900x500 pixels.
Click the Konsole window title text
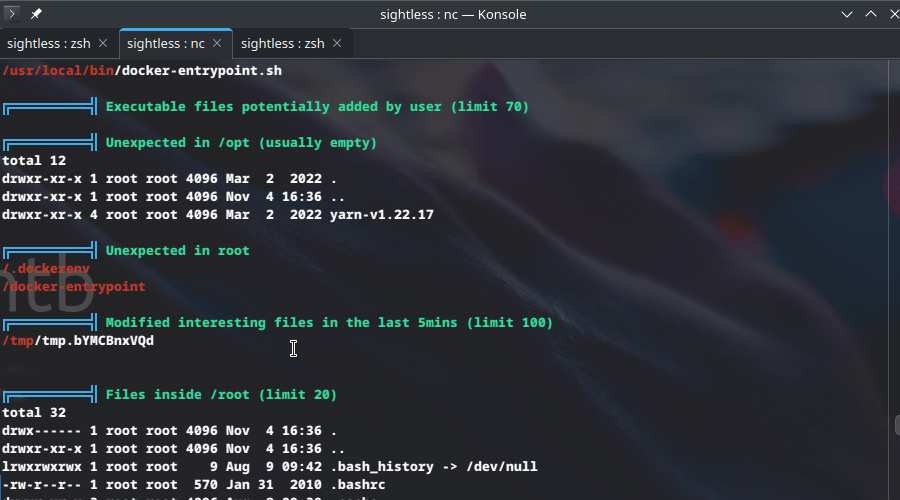click(453, 14)
